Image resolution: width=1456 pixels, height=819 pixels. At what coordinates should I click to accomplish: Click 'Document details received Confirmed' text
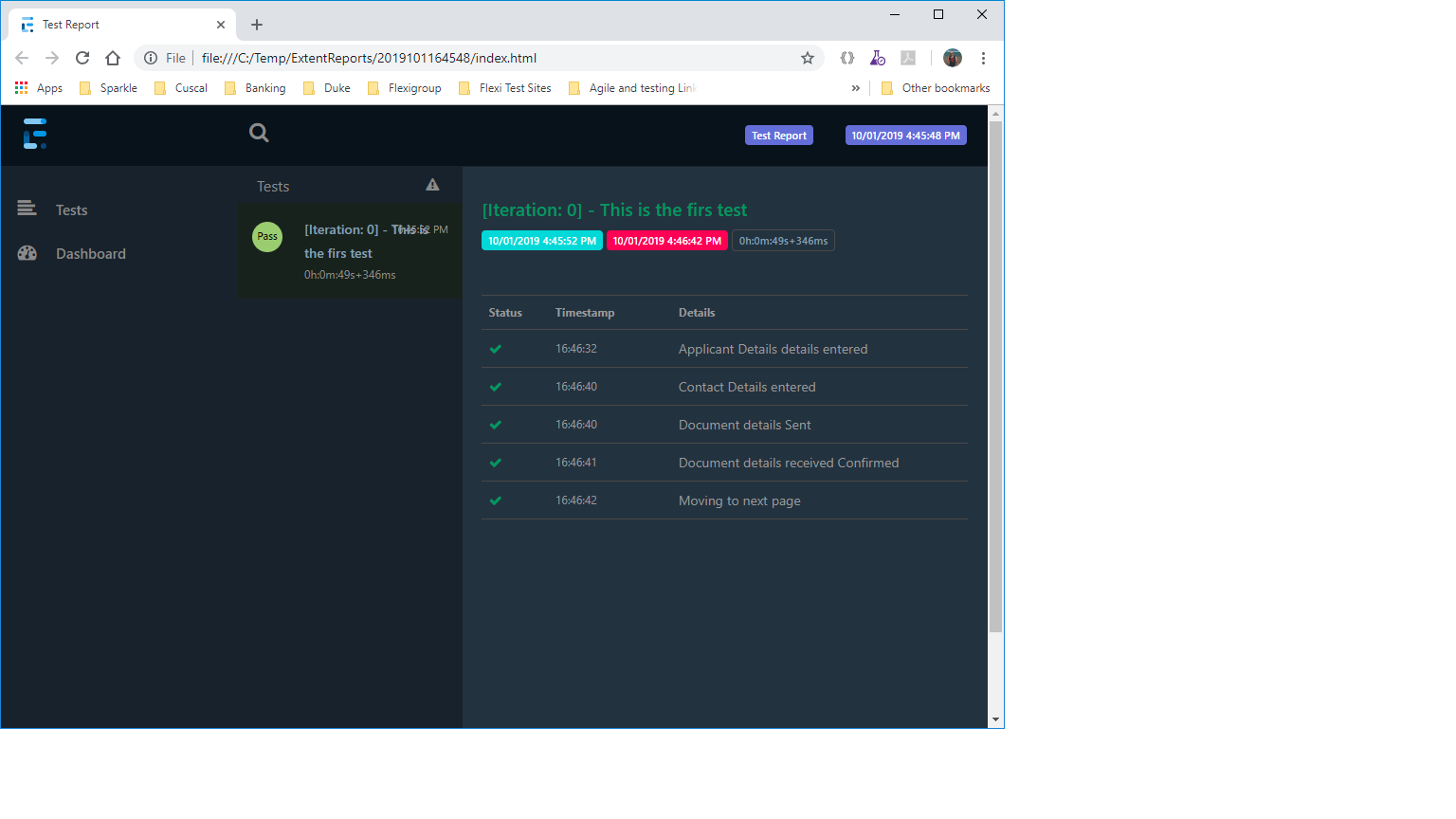pos(789,463)
